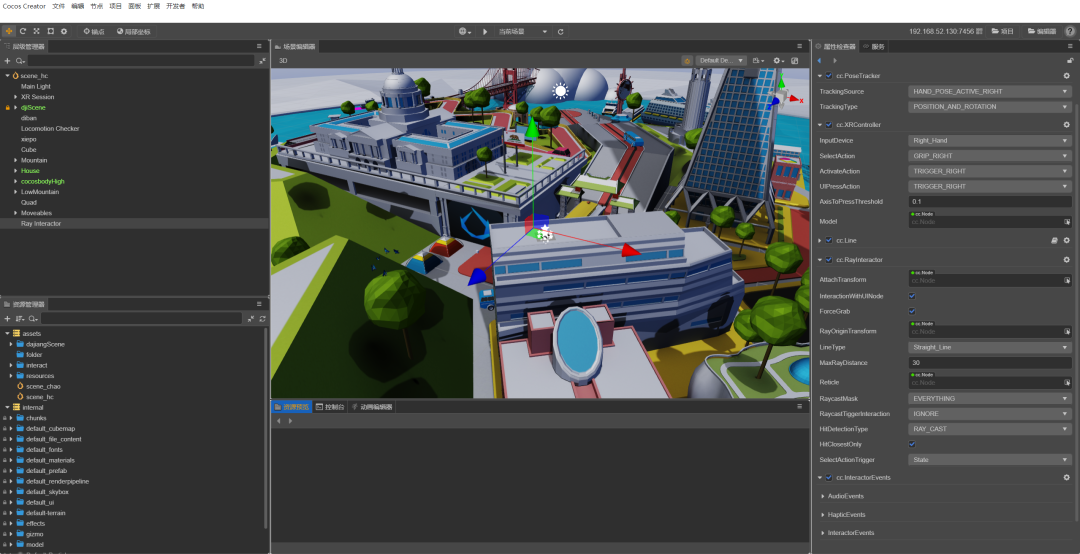Disable the cc.XRController component checkbox
Viewport: 1080px width, 554px height.
(829, 125)
